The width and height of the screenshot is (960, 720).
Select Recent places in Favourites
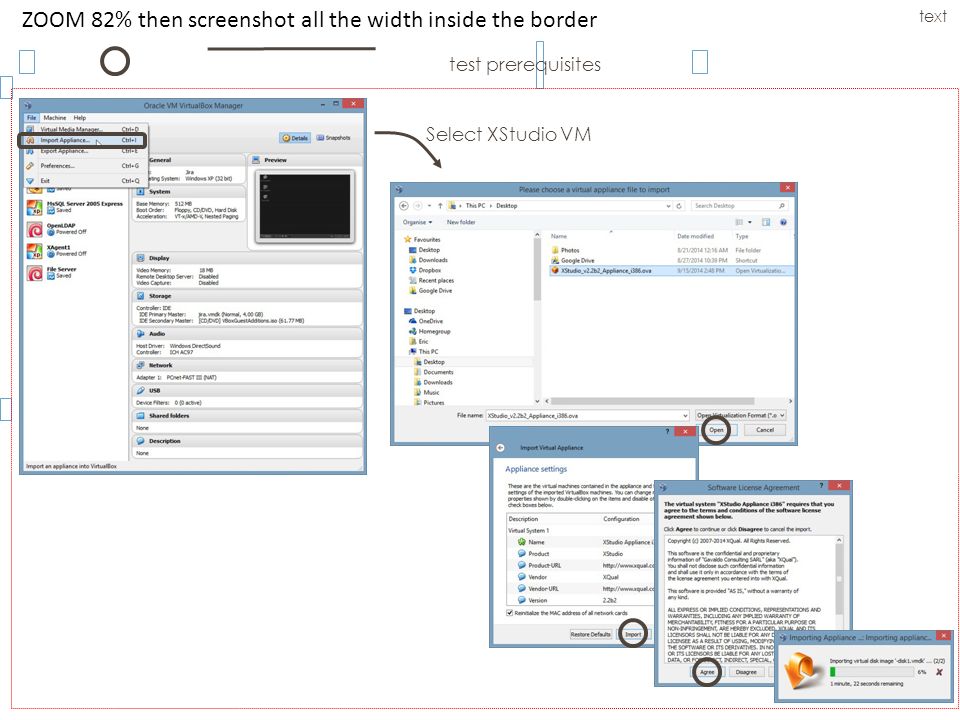click(x=436, y=280)
